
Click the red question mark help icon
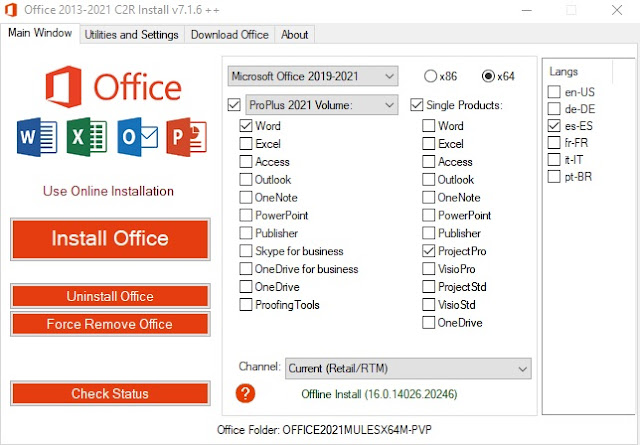(245, 393)
